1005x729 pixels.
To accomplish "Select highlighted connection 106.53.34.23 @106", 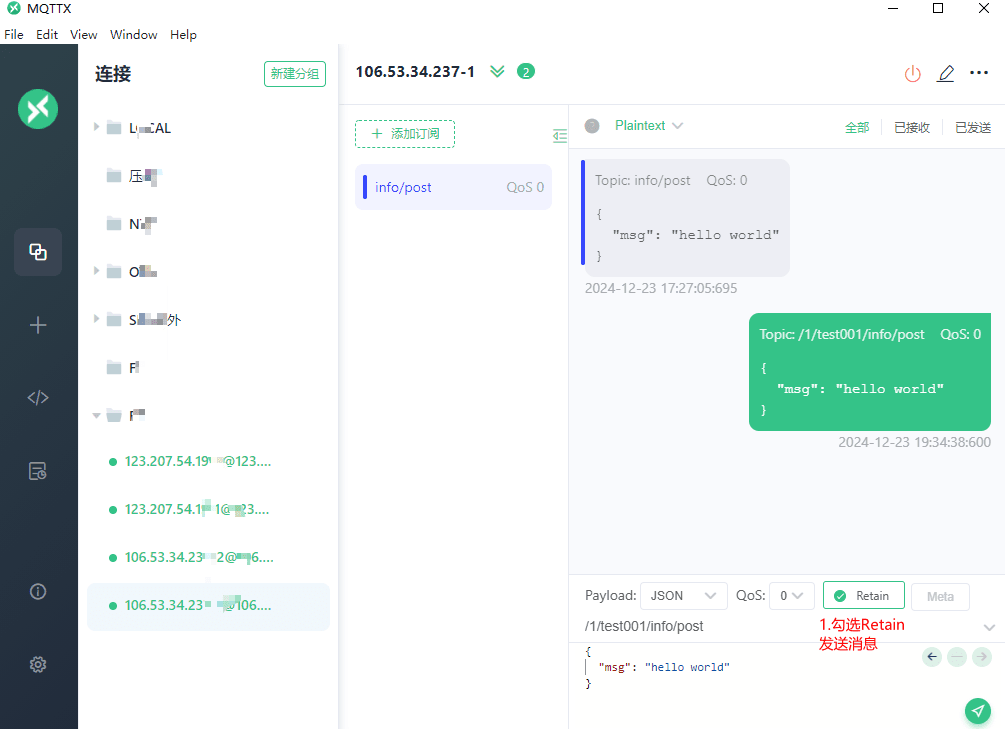I will pos(208,605).
